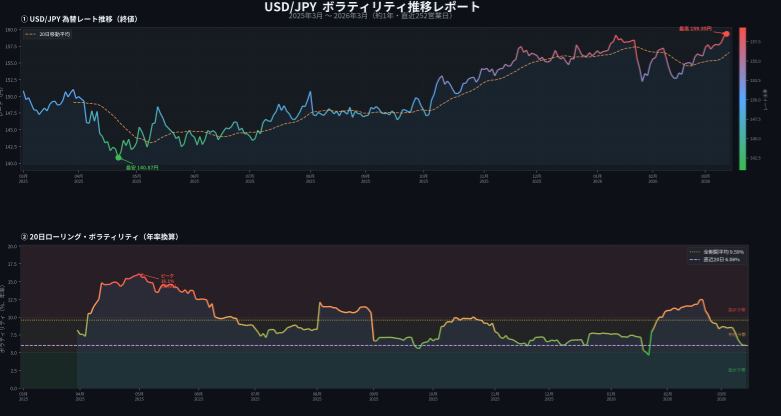781x416 pixels.
Task: Click the rate color bar gradient scale
Action: coord(742,99)
